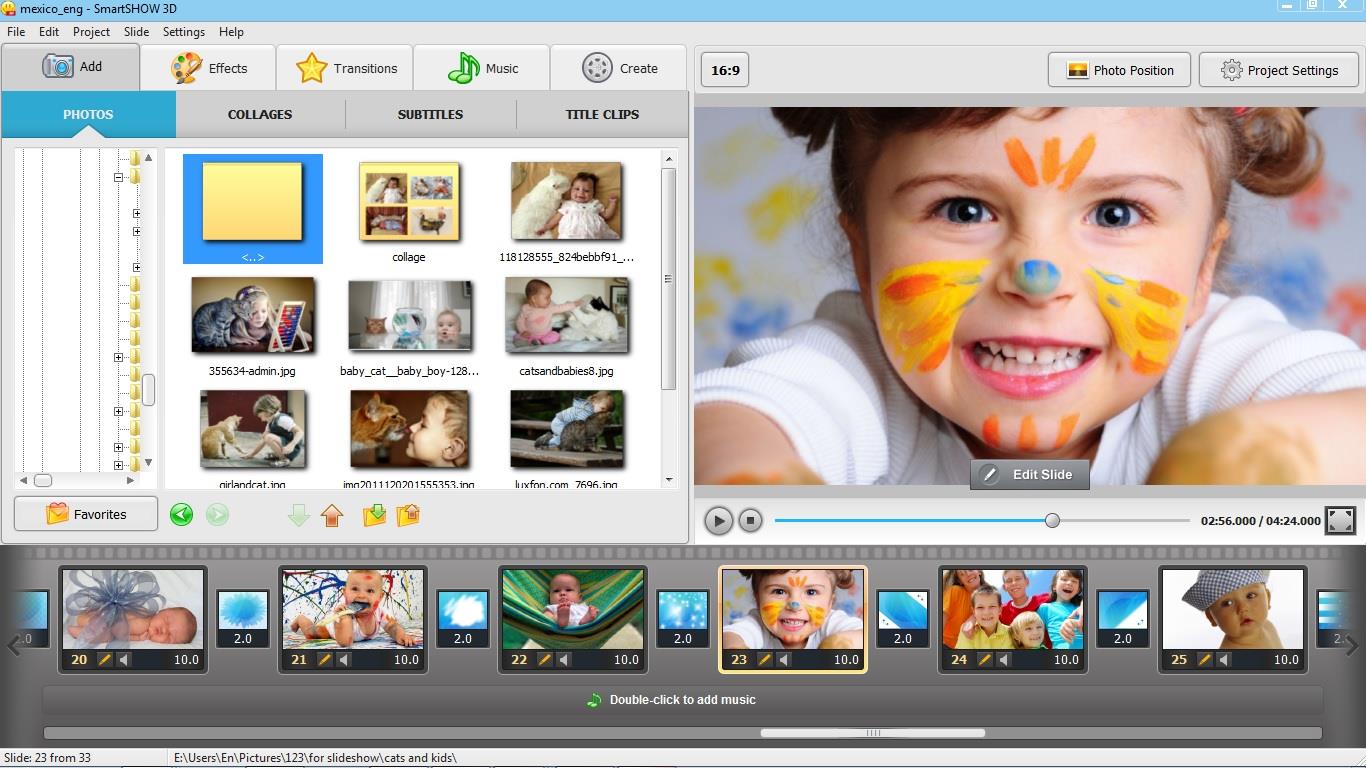Click the pencil icon on slide 24
This screenshot has height=768, width=1366.
tap(985, 660)
